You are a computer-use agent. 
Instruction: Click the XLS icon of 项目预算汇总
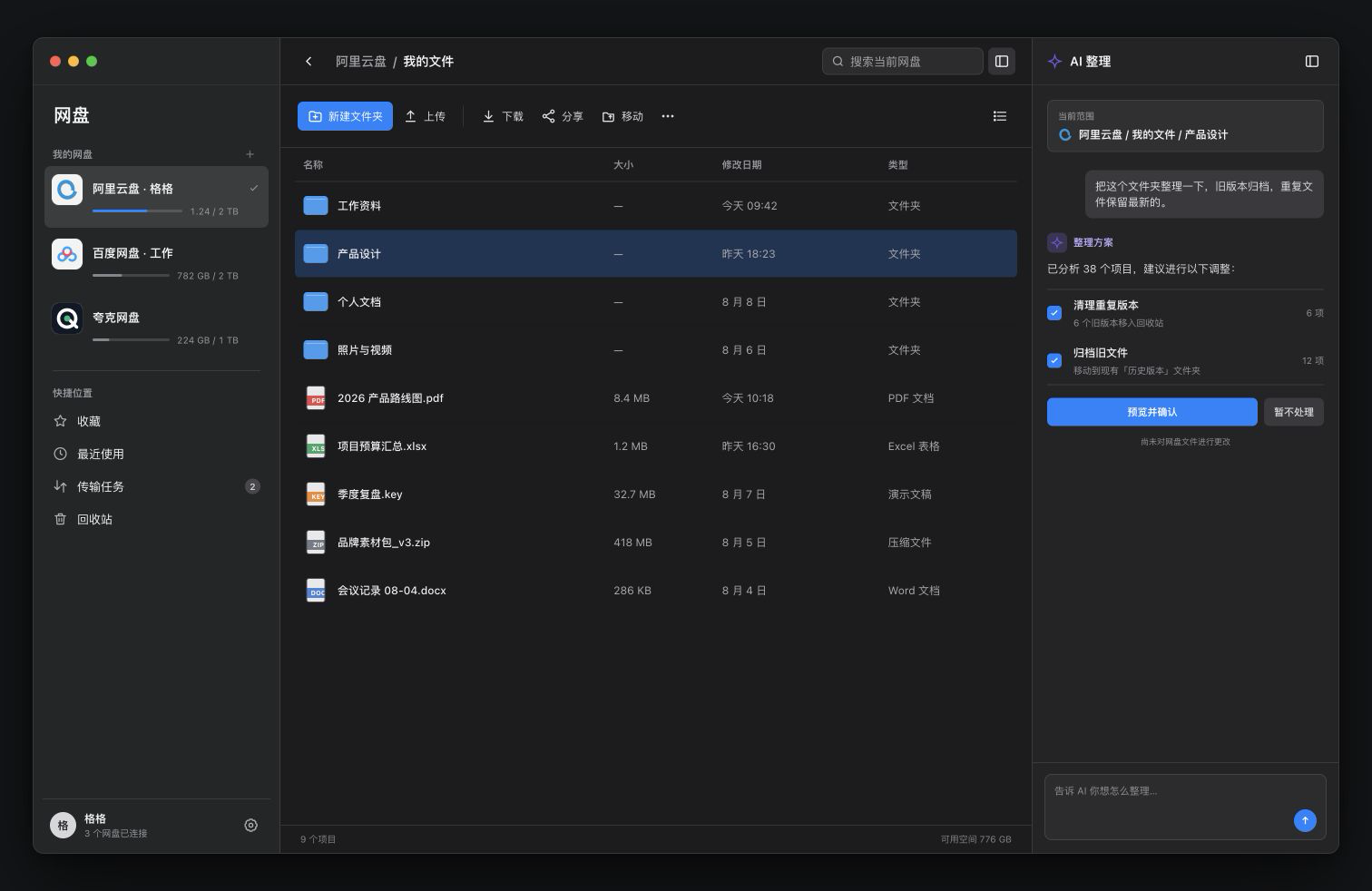[x=316, y=446]
